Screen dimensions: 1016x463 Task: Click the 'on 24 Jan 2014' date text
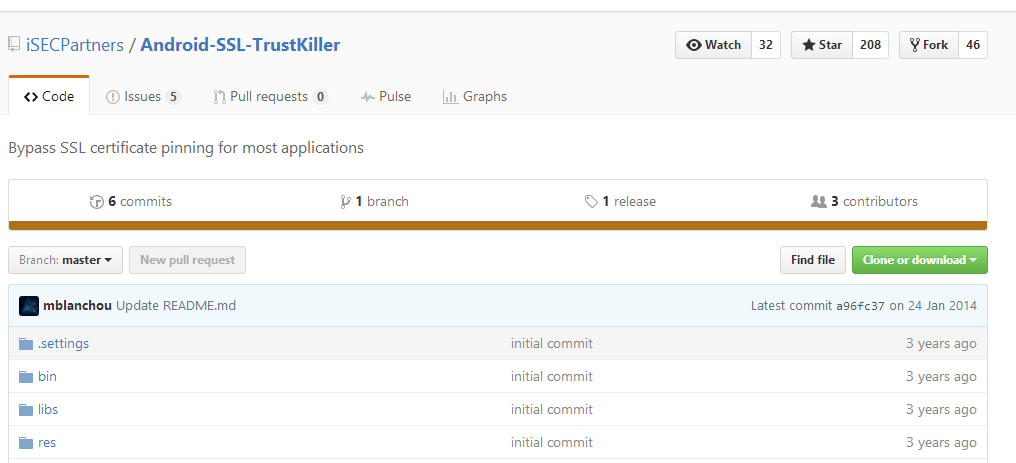point(933,306)
